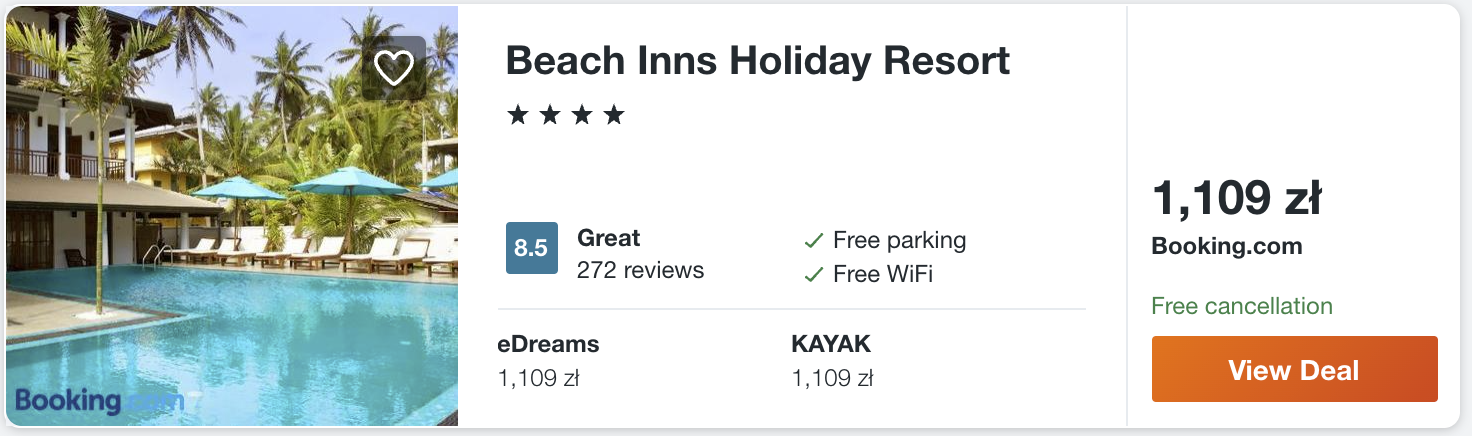The height and width of the screenshot is (436, 1472).
Task: Click the Free parking amenity text
Action: pyautogui.click(x=899, y=240)
